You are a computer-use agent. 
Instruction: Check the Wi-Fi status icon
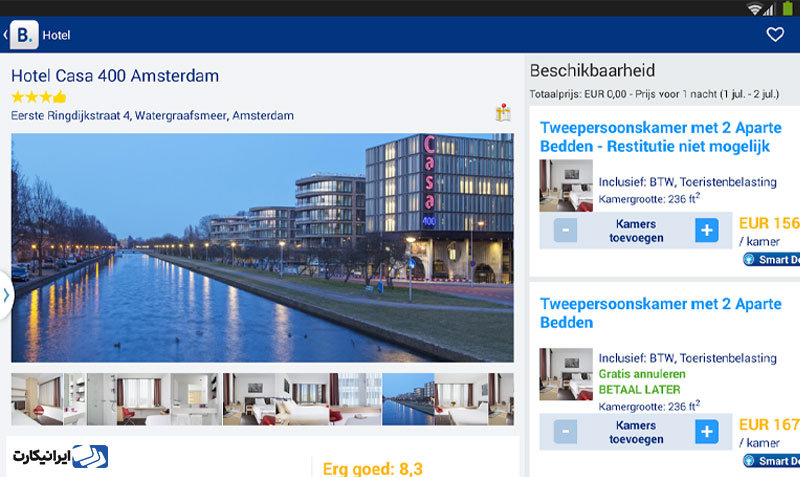(x=753, y=9)
